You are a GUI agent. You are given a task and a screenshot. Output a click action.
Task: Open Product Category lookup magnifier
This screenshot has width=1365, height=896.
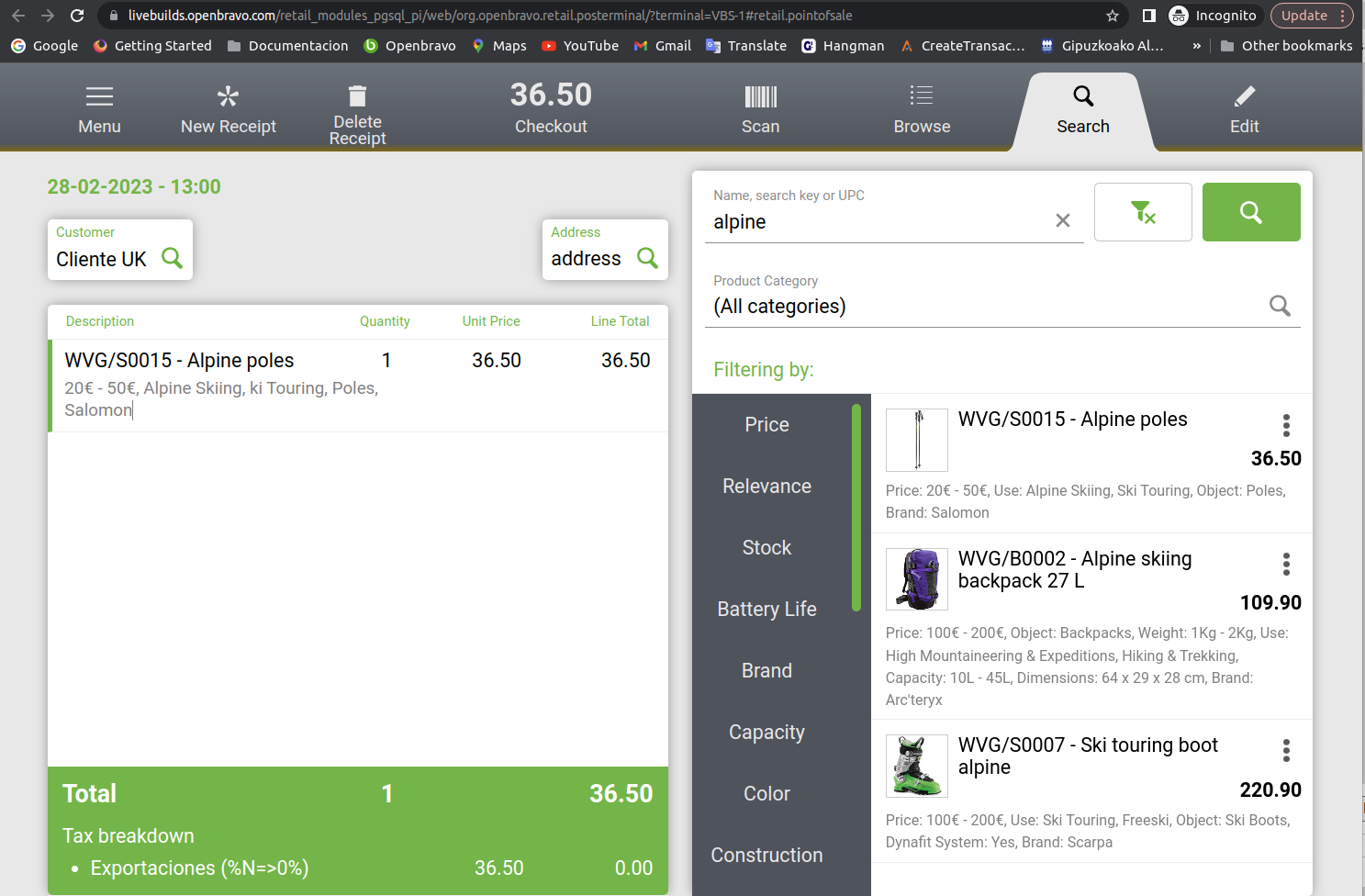(1280, 306)
